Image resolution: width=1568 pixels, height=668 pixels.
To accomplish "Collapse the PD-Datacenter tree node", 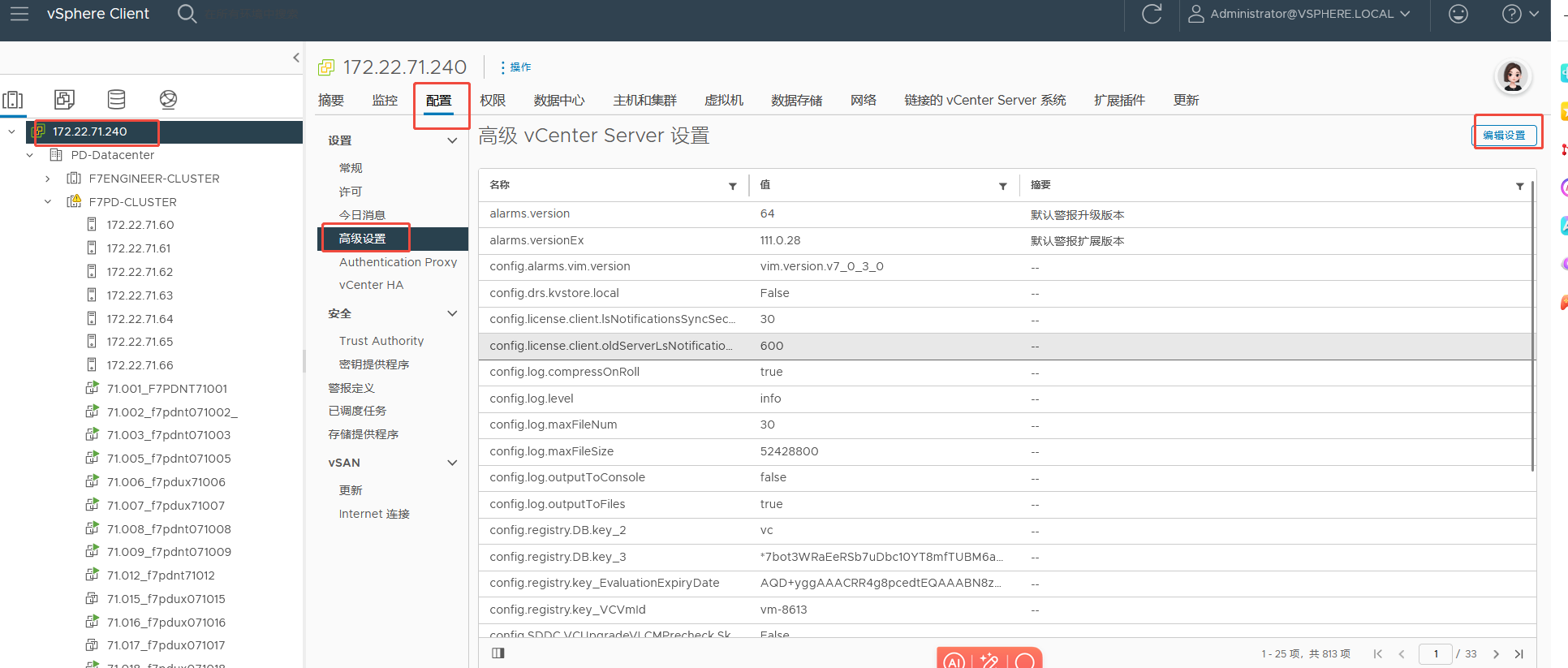I will pos(29,155).
